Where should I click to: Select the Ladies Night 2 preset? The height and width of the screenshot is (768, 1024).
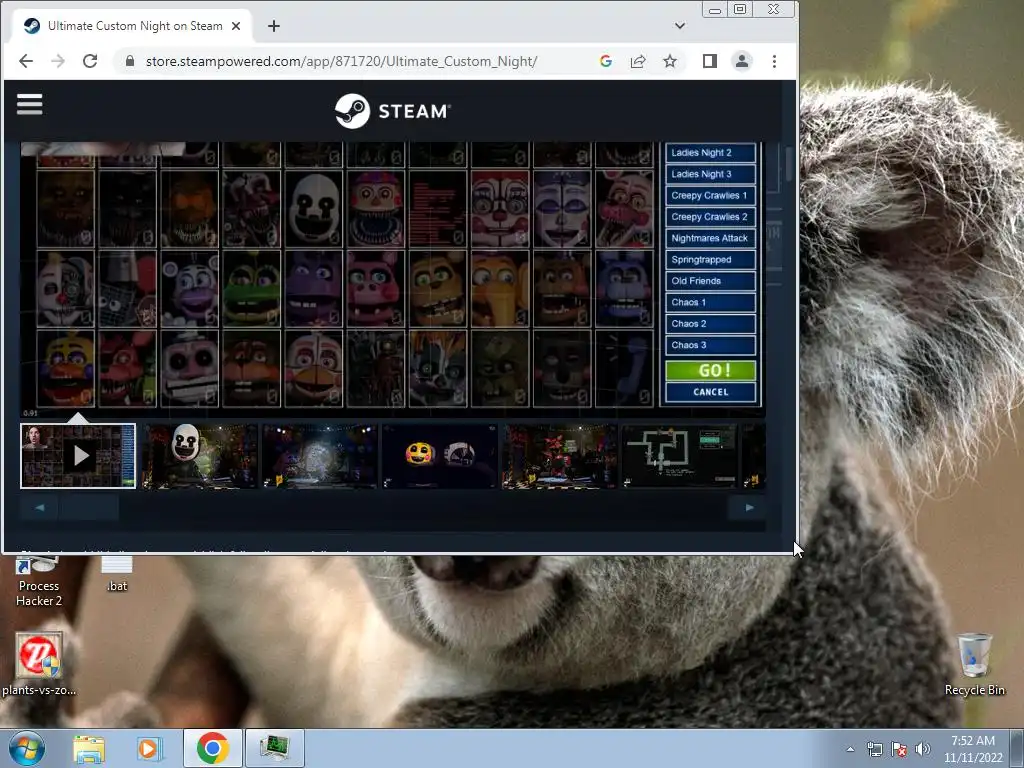coord(711,153)
